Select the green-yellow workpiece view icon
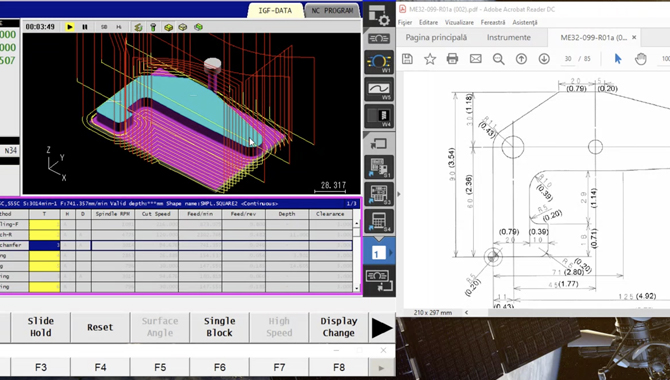670x380 pixels. 198,27
